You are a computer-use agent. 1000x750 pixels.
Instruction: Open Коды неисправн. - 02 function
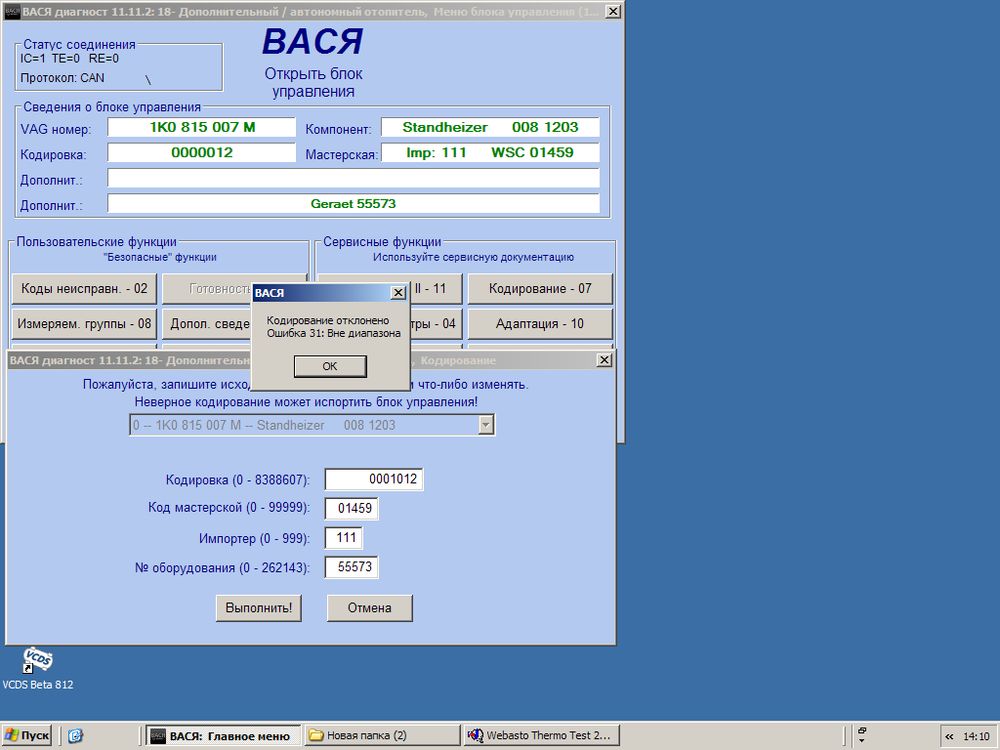click(84, 289)
